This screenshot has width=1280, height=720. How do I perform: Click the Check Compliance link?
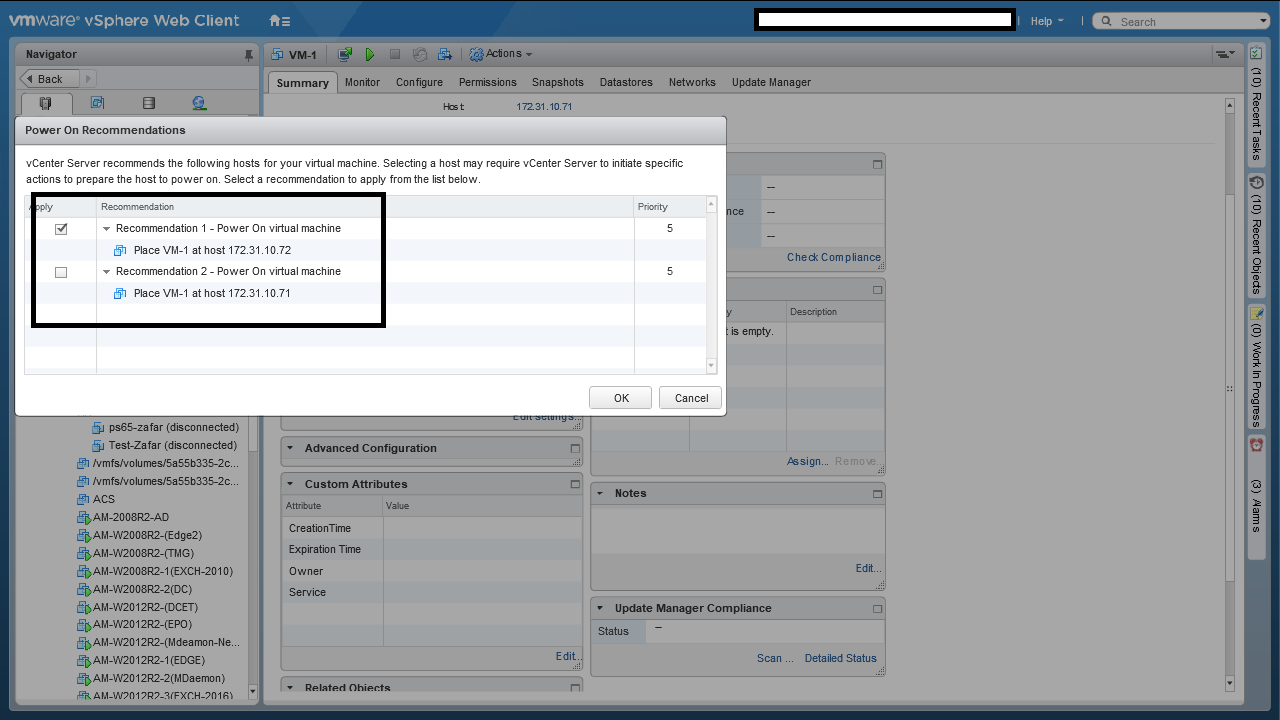click(833, 257)
